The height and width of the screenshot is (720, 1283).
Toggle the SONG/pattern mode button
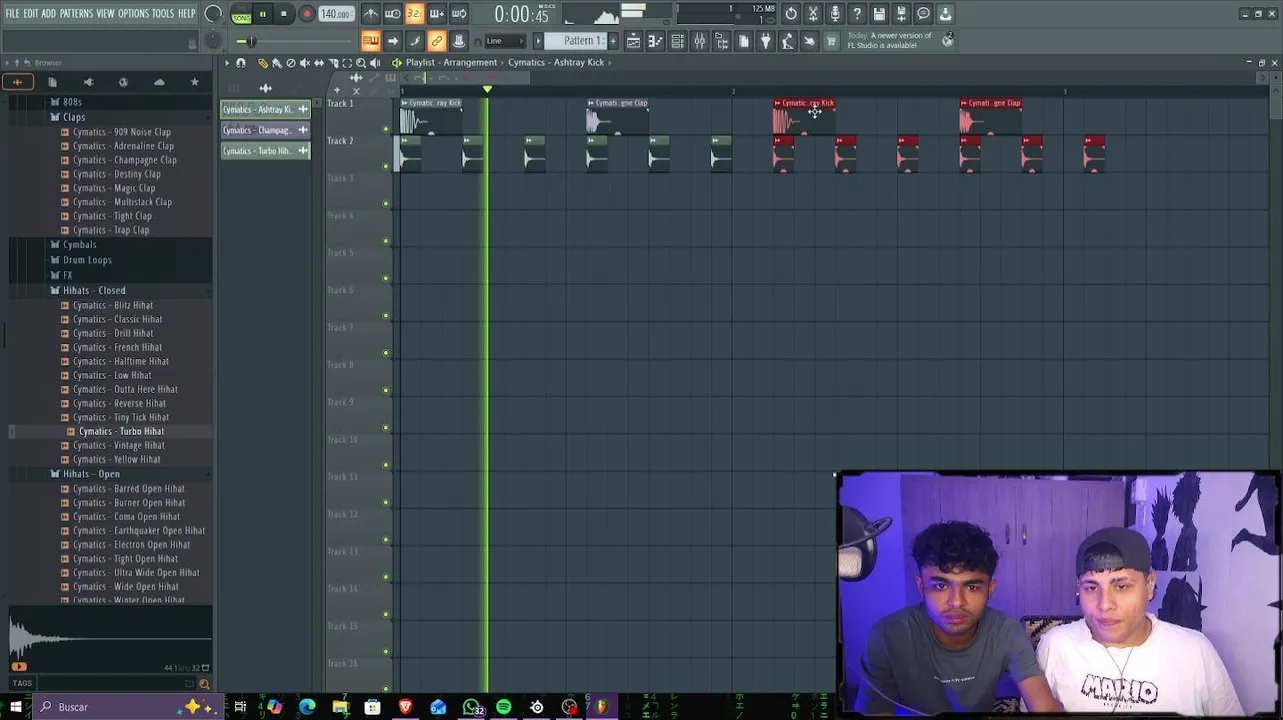pos(242,14)
